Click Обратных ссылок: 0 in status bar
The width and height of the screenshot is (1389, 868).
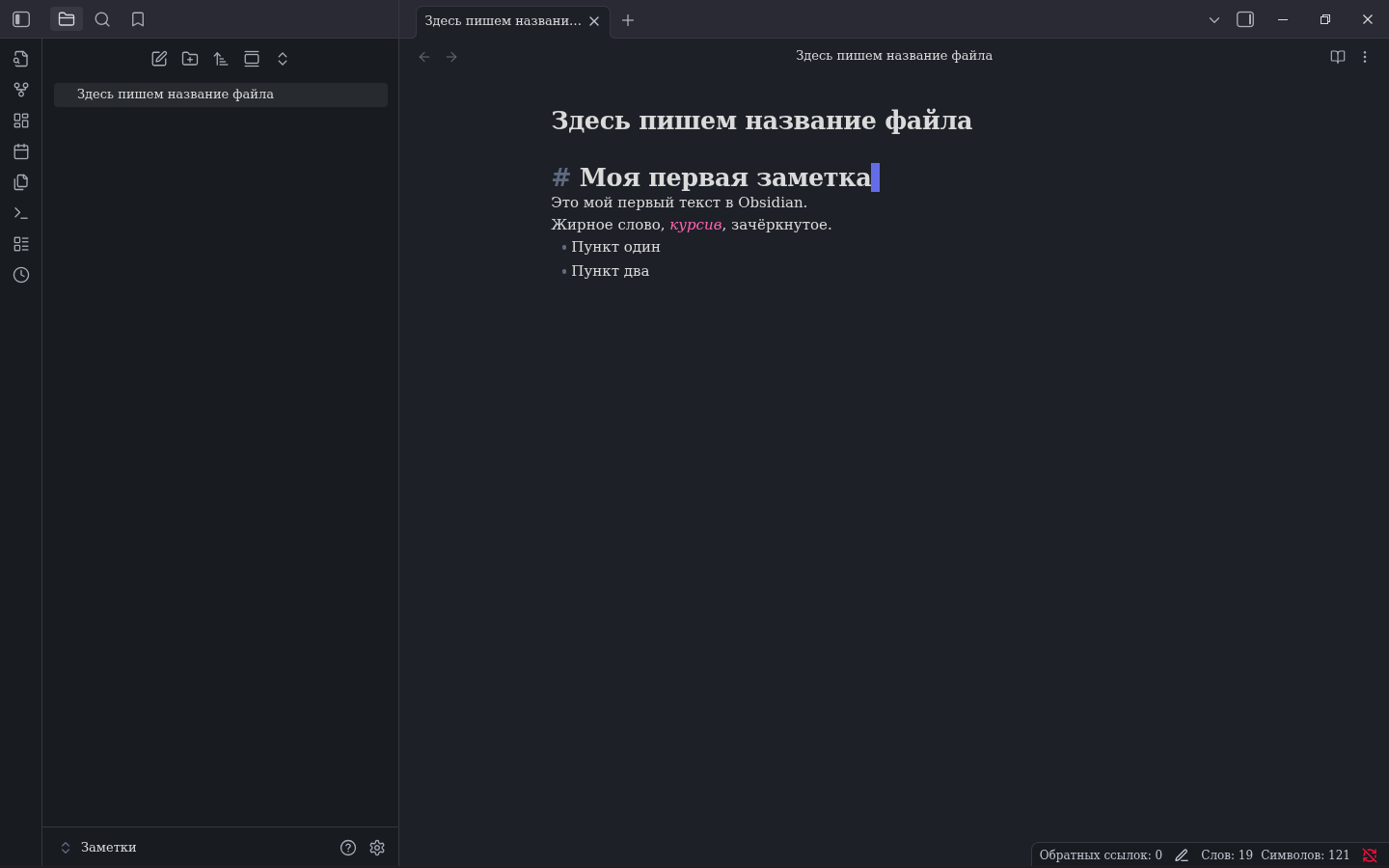(x=1100, y=855)
